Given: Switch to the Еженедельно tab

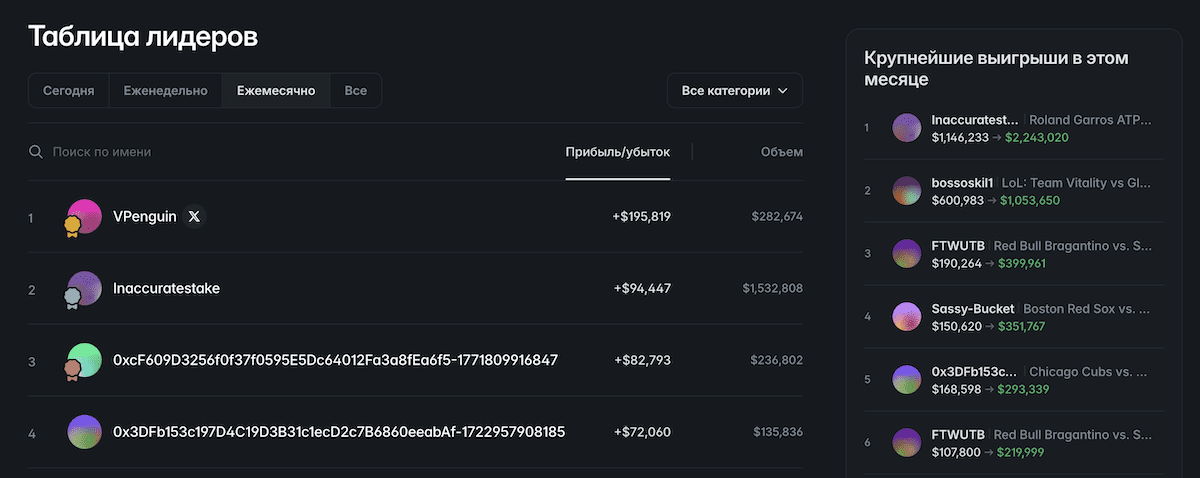Looking at the screenshot, I should [166, 90].
